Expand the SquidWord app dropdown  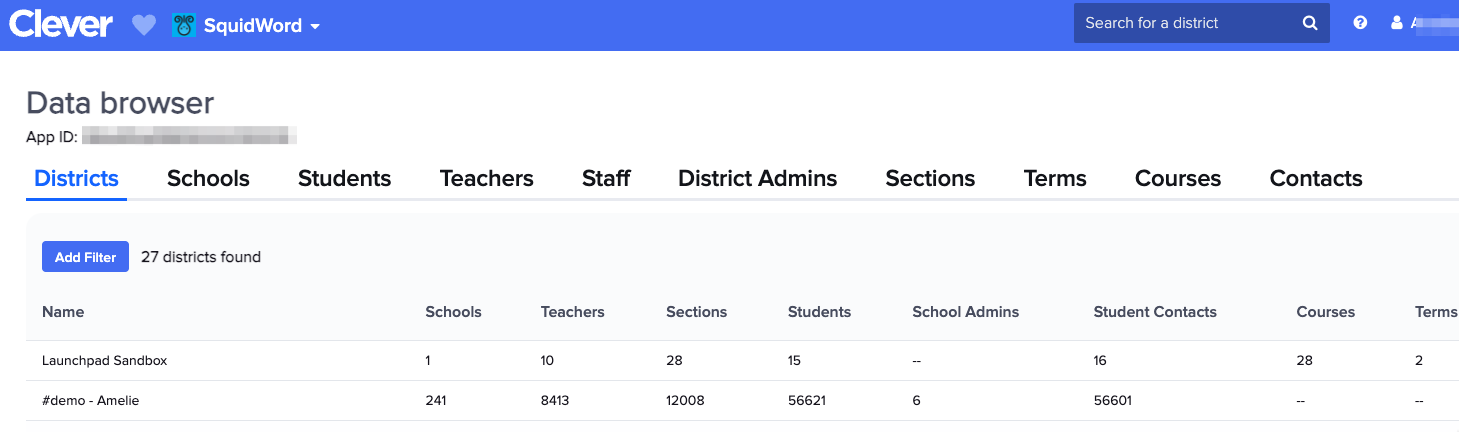tap(315, 27)
